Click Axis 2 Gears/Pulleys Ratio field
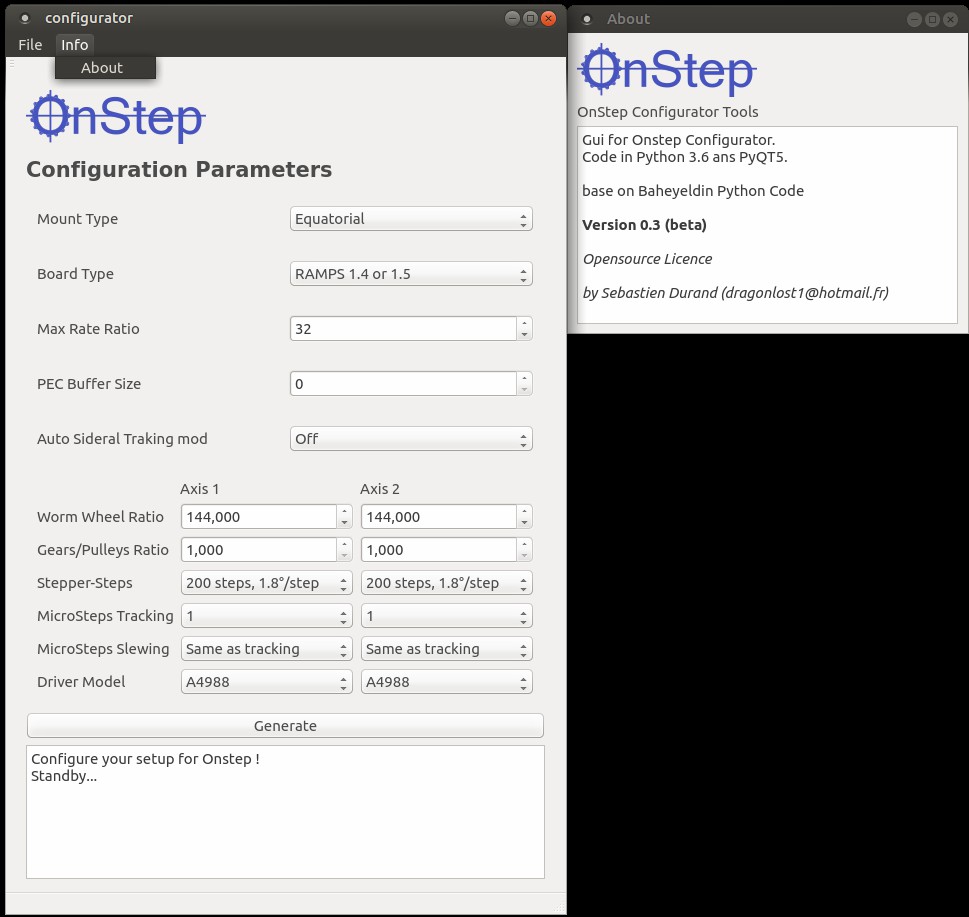969x917 pixels. click(439, 550)
